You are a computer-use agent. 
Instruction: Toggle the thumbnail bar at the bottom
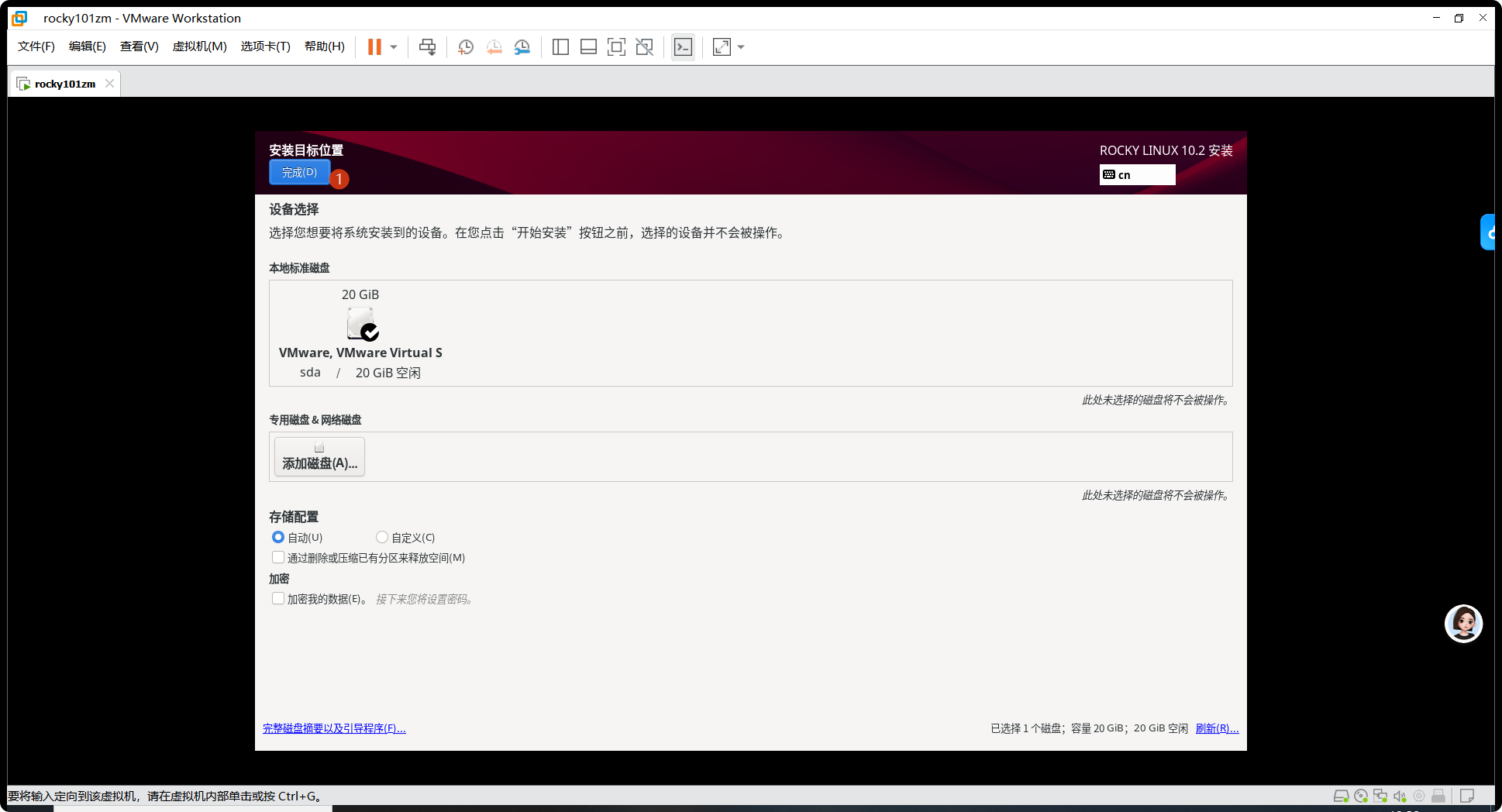coord(588,47)
